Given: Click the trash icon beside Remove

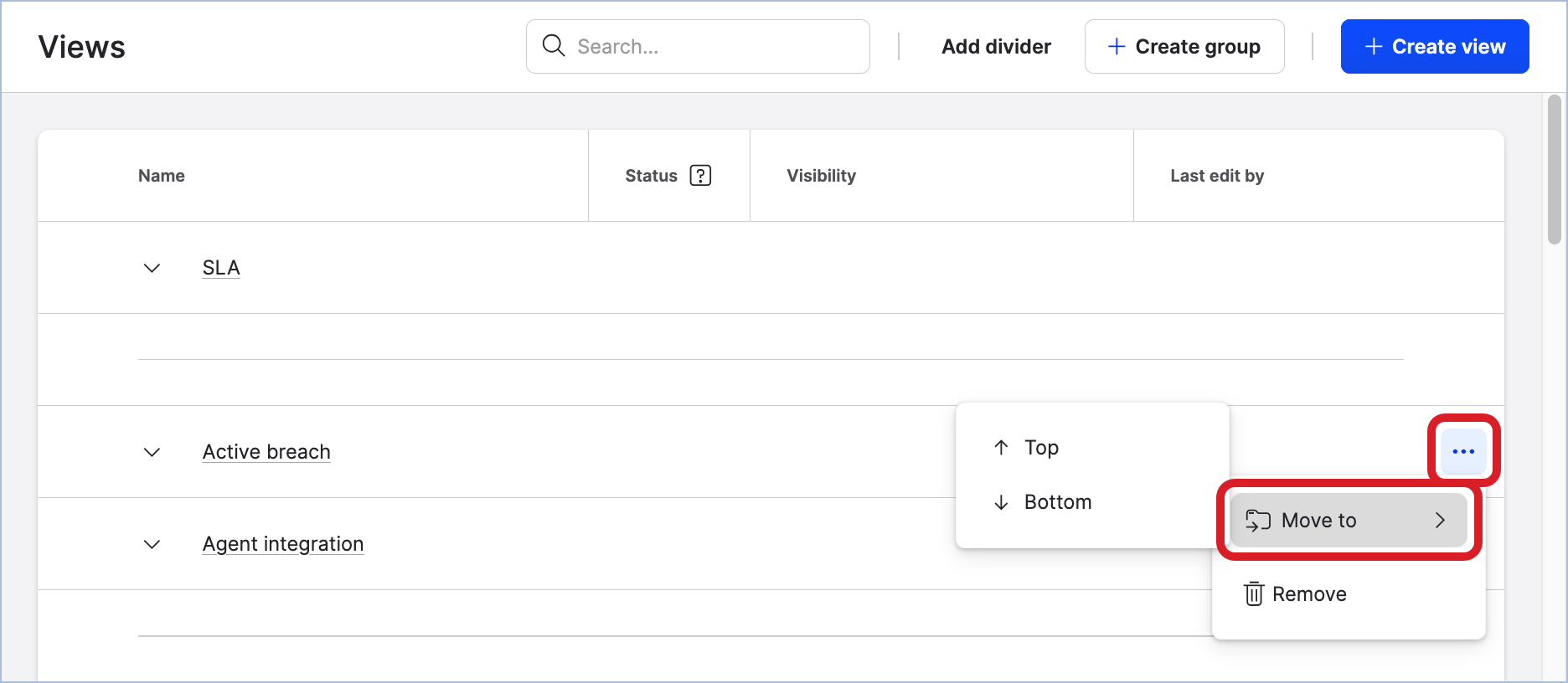Looking at the screenshot, I should [x=1253, y=593].
